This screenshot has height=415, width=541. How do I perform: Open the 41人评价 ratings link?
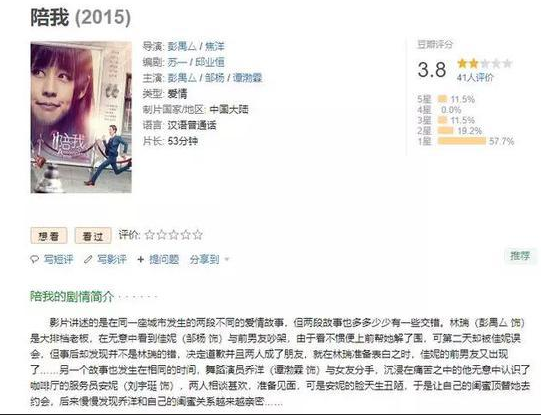pyautogui.click(x=475, y=78)
